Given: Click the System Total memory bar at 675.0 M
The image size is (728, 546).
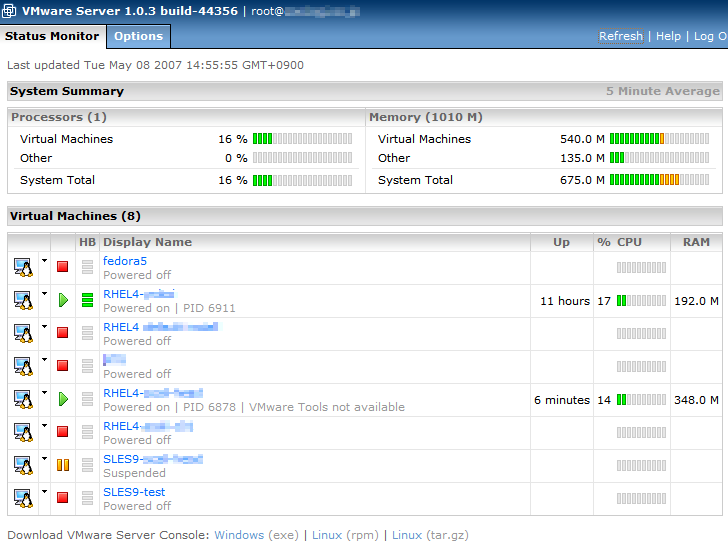Looking at the screenshot, I should (x=659, y=180).
